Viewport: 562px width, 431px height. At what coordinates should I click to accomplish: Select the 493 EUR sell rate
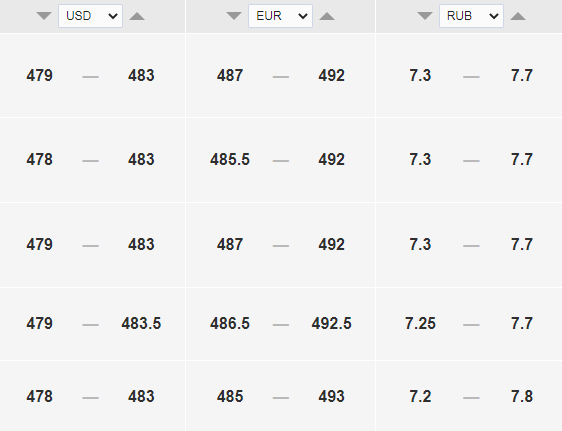coord(332,397)
